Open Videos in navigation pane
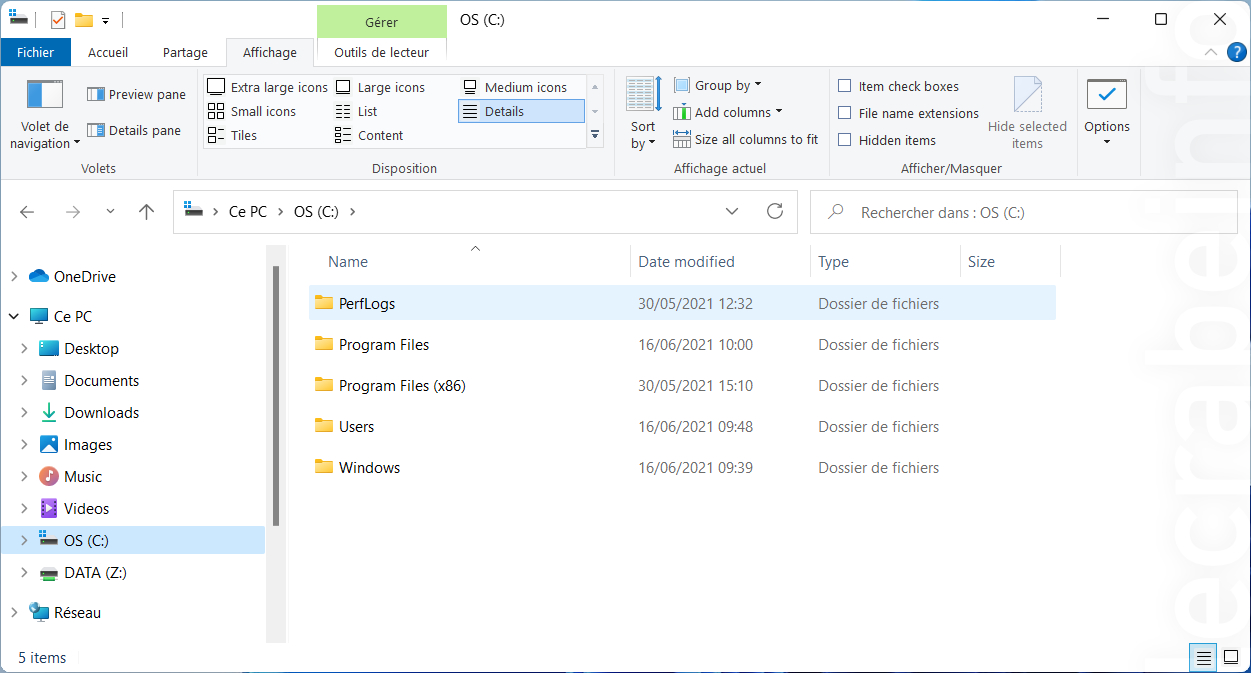Image resolution: width=1251 pixels, height=673 pixels. (86, 509)
